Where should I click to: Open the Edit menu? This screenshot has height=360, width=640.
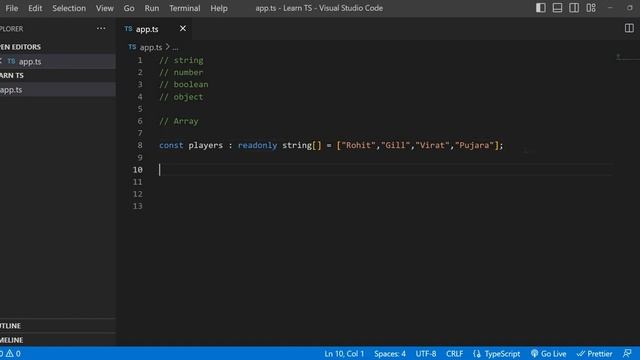pos(35,8)
